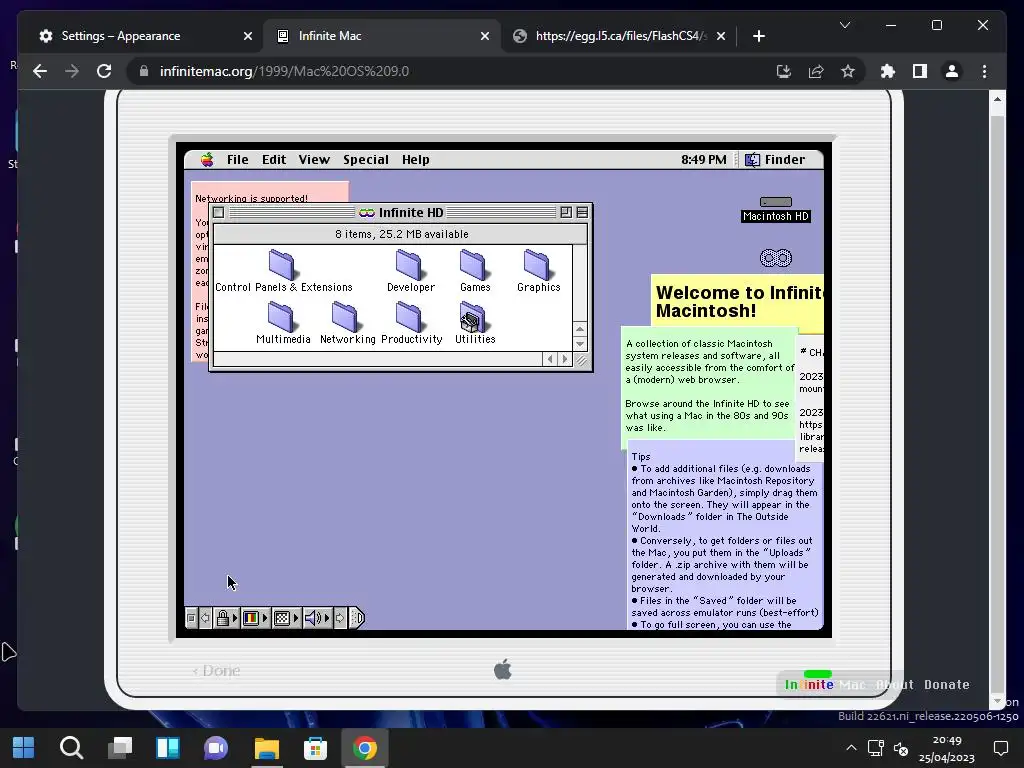
Task: Reload the Infinite Mac page
Action: (x=104, y=71)
